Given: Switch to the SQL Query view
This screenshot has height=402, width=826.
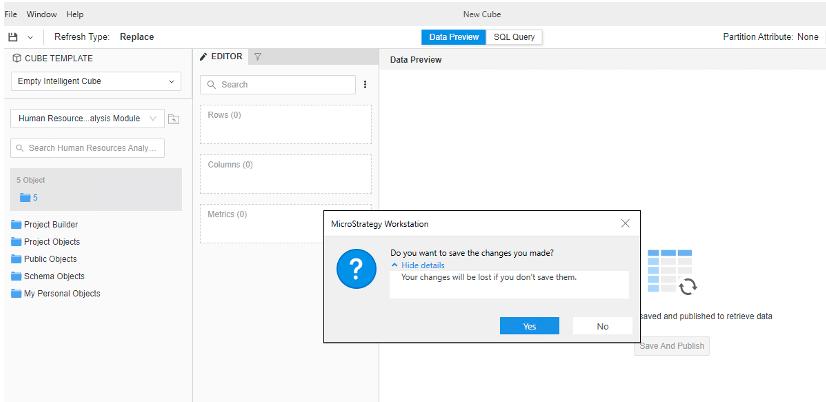Looking at the screenshot, I should (514, 37).
